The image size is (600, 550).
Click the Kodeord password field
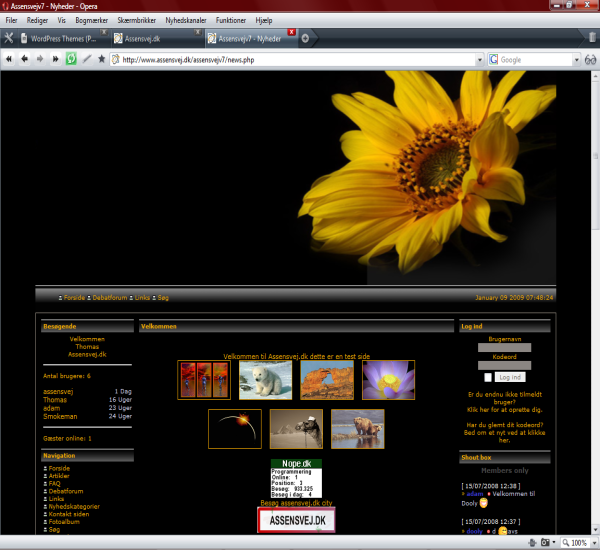(x=504, y=365)
